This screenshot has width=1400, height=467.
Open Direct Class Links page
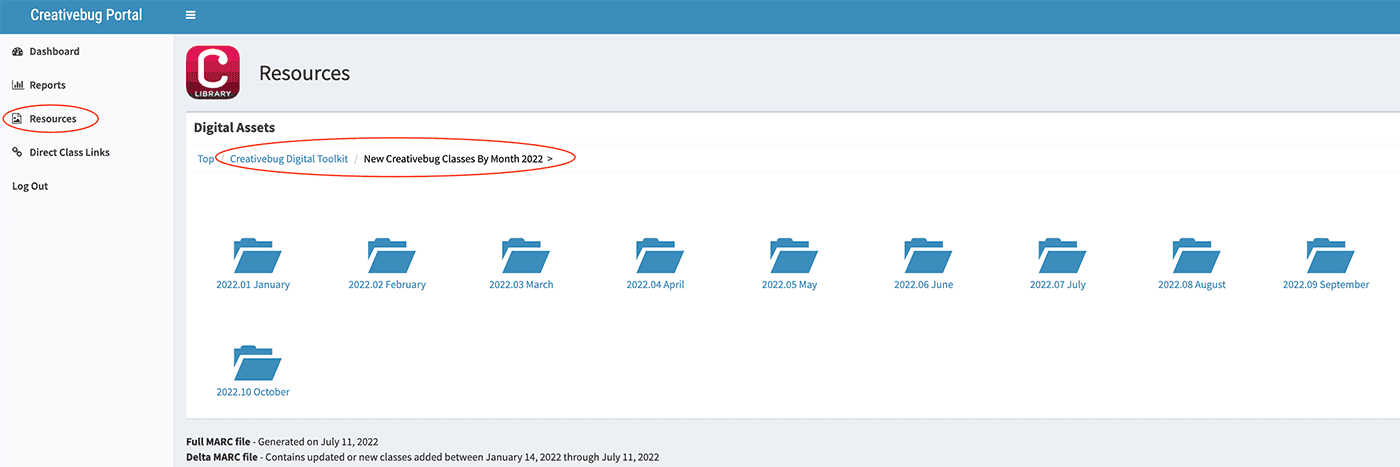coord(69,153)
